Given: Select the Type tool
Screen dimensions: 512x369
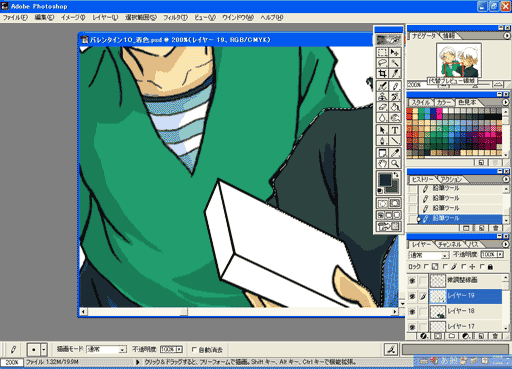Looking at the screenshot, I should (395, 130).
